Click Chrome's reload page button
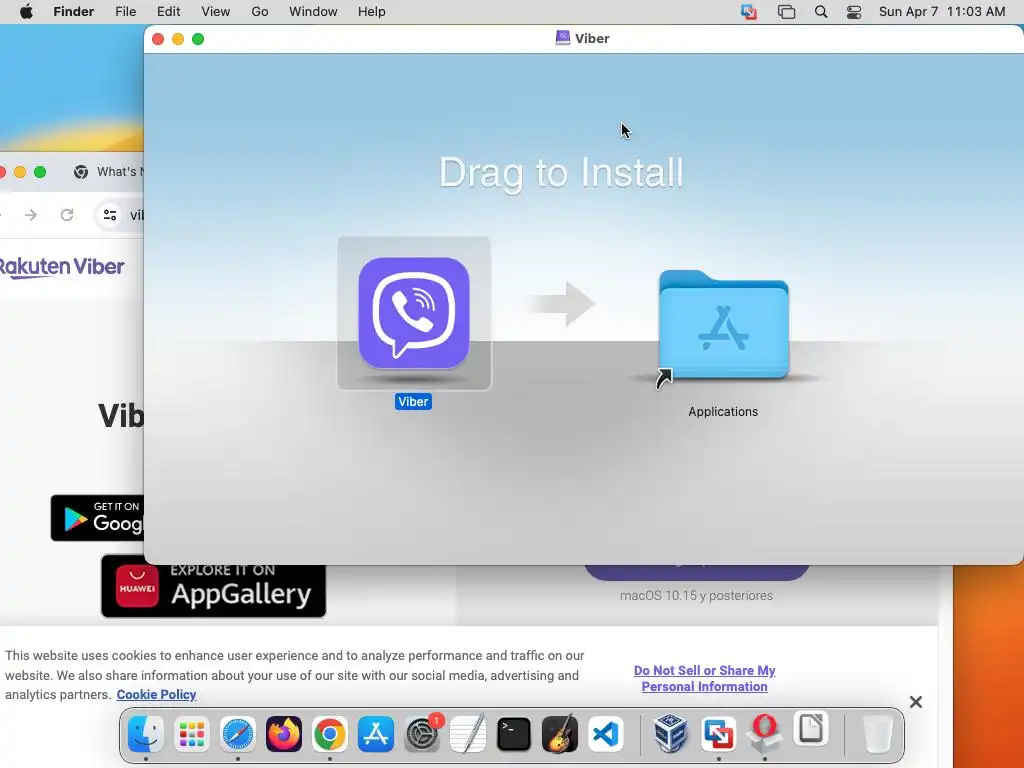Viewport: 1024px width, 768px height. pyautogui.click(x=67, y=215)
